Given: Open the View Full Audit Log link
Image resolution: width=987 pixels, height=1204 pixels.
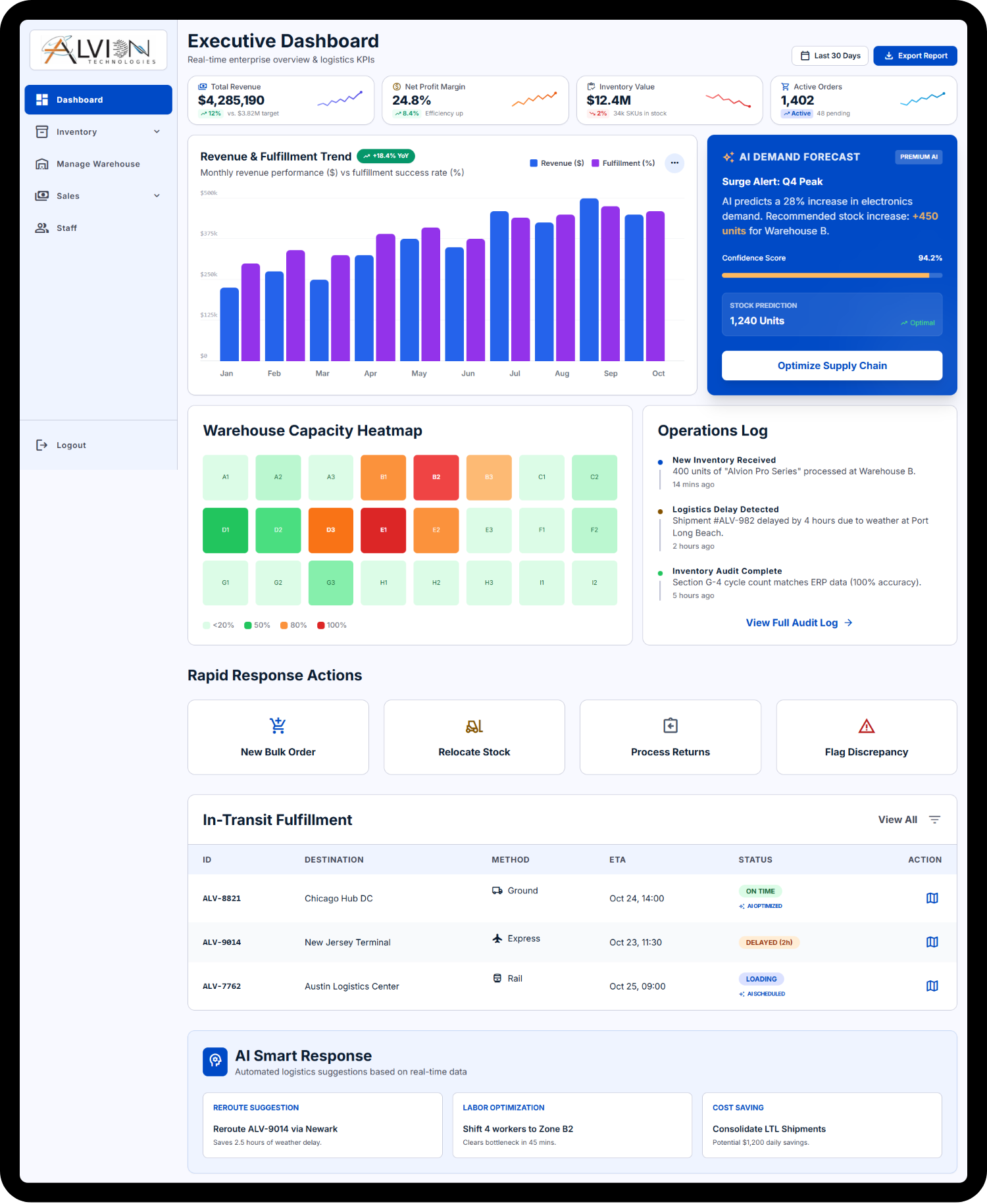Looking at the screenshot, I should click(x=799, y=623).
